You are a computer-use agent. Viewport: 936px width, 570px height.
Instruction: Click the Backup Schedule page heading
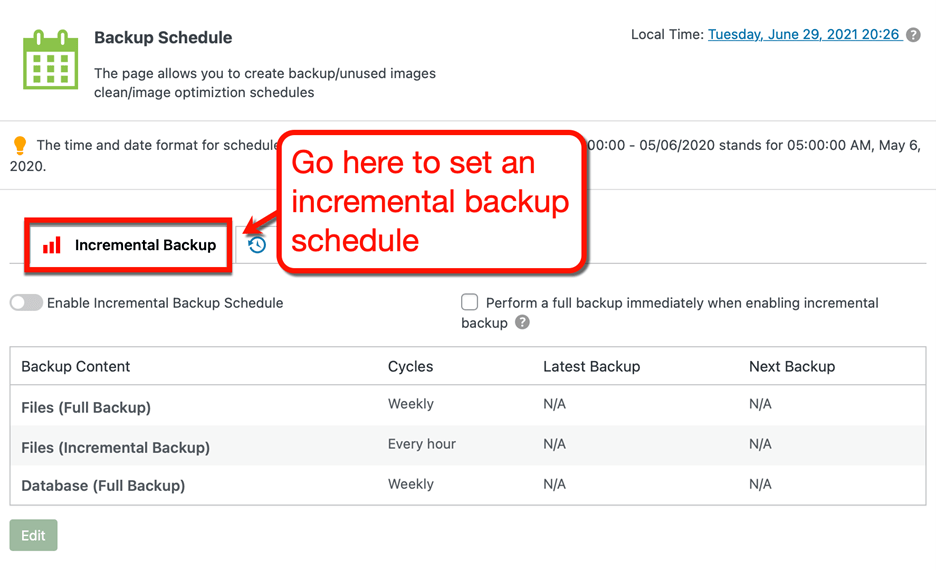(163, 38)
